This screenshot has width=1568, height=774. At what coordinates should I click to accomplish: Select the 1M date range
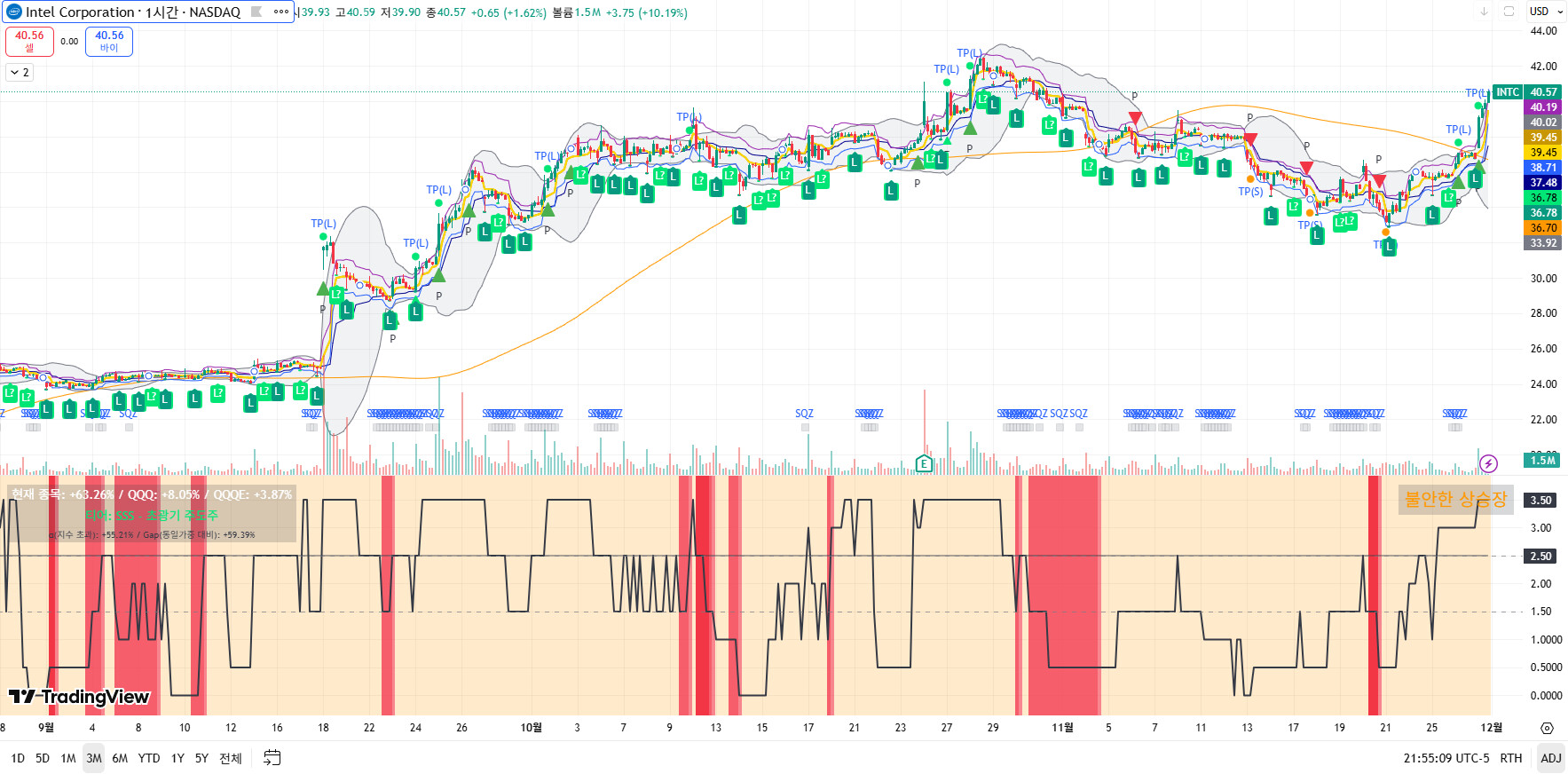click(x=68, y=758)
